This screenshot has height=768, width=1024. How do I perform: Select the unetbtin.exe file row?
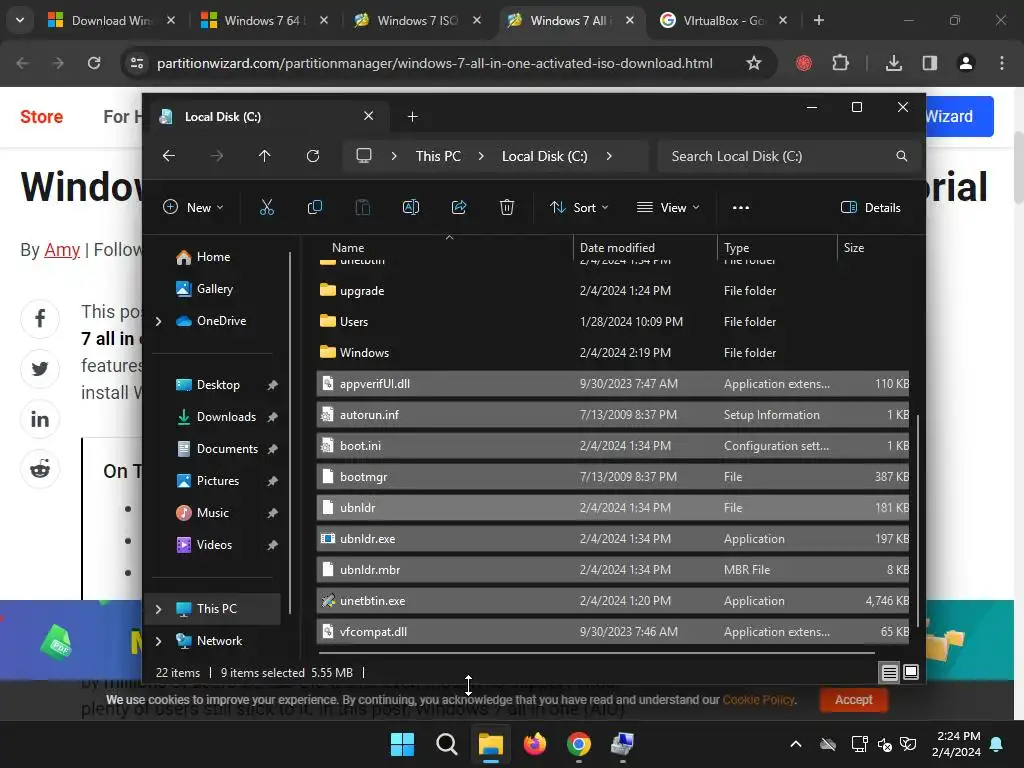pyautogui.click(x=613, y=601)
